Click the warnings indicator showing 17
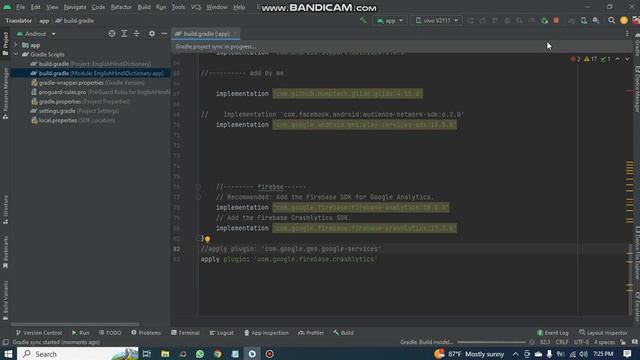The width and height of the screenshot is (640, 360). [x=591, y=59]
